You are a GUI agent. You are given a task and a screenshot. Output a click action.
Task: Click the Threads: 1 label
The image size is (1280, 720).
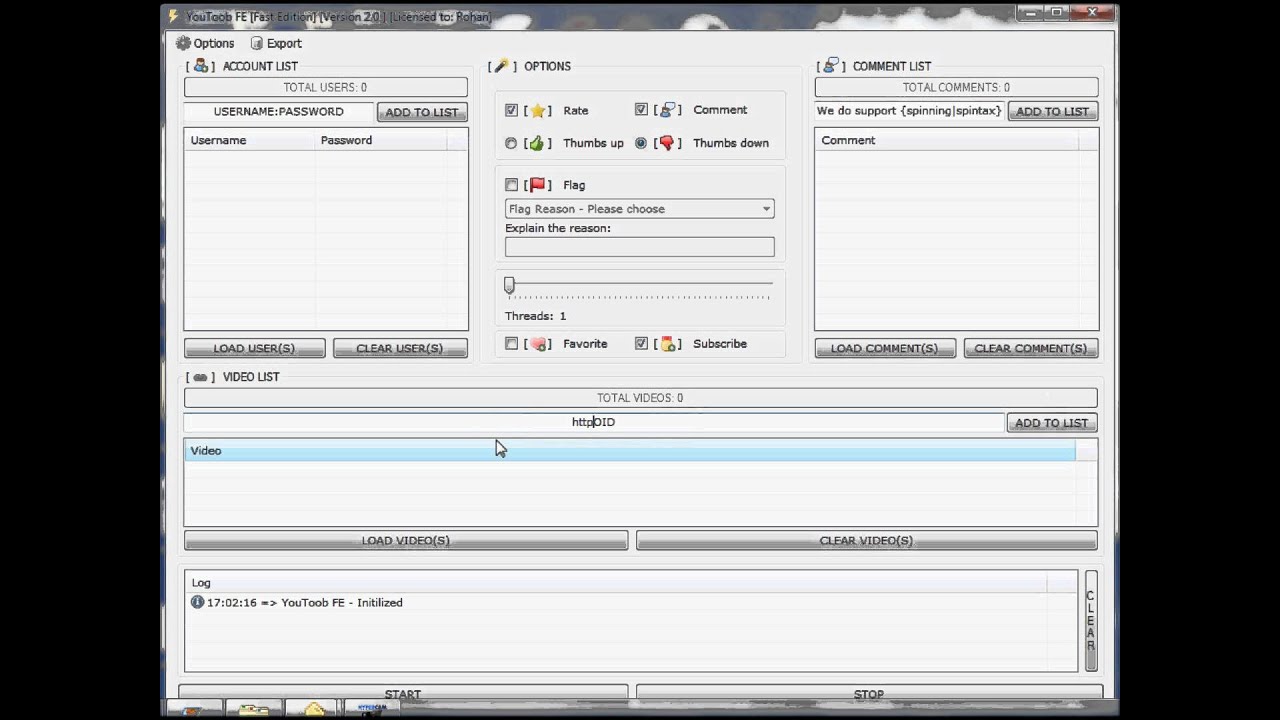tap(535, 316)
